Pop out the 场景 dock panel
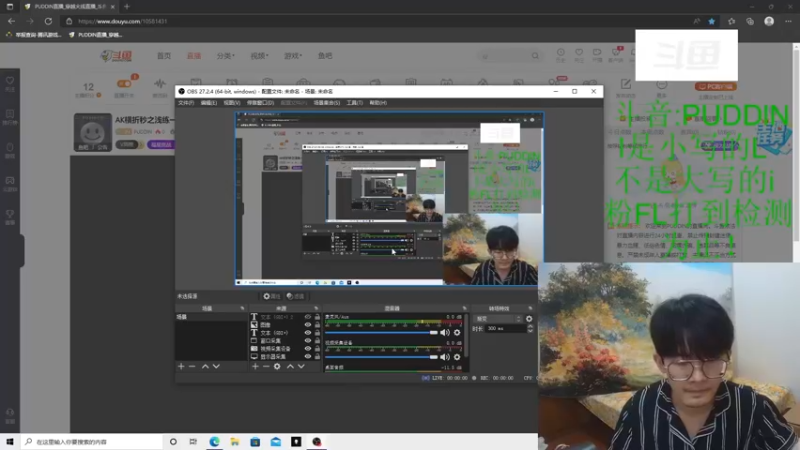Viewport: 800px width, 450px height. click(242, 309)
